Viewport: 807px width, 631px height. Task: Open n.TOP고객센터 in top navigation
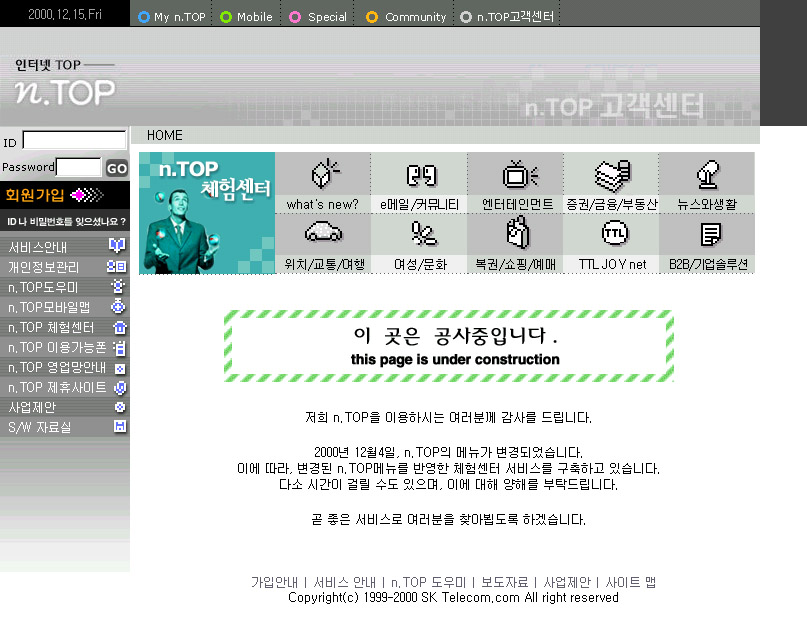507,17
